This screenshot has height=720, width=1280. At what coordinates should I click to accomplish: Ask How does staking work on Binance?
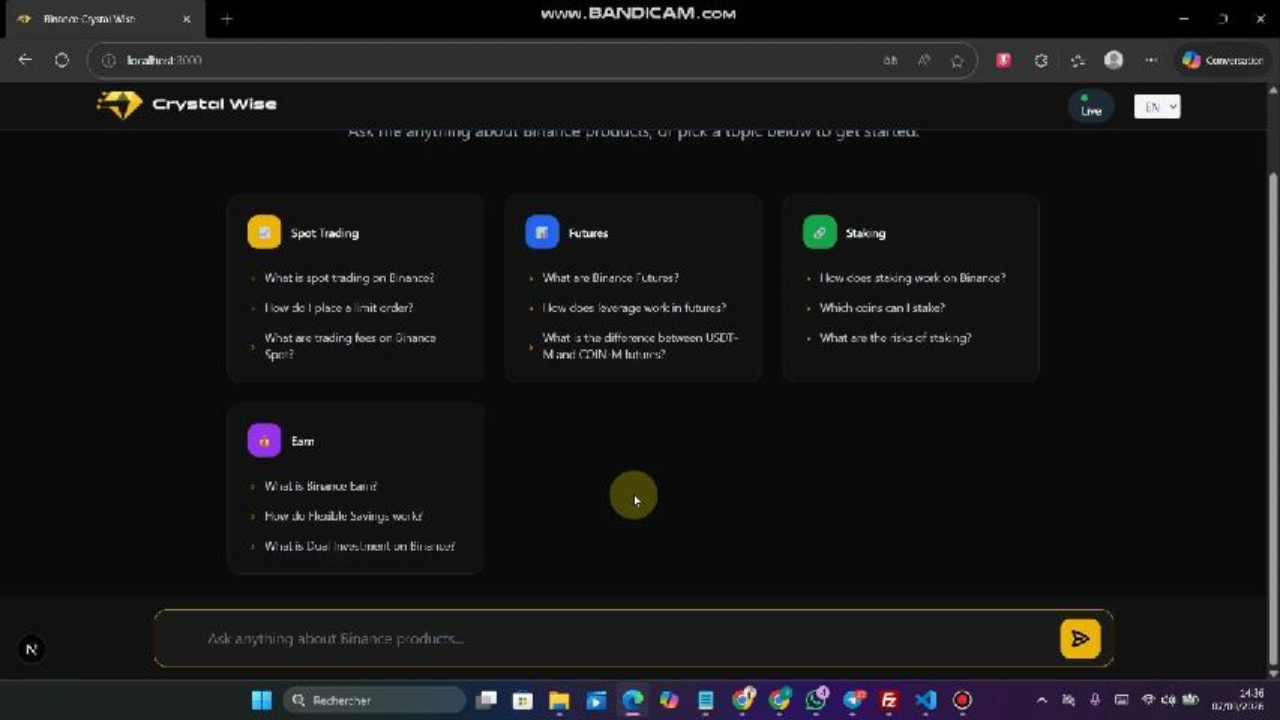coord(912,278)
